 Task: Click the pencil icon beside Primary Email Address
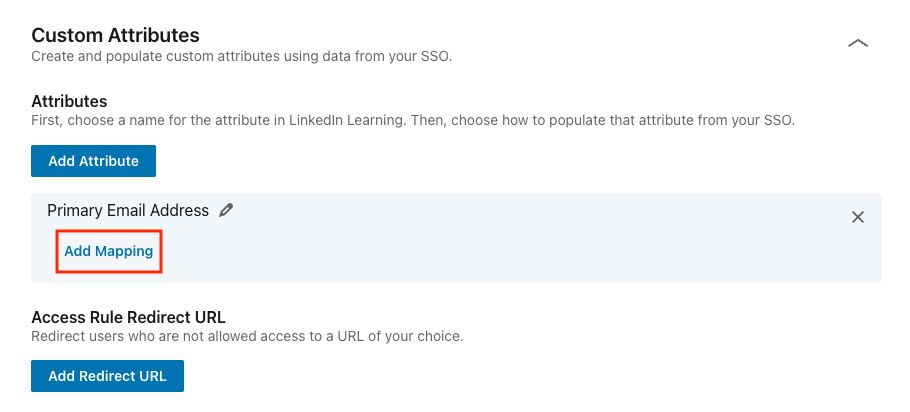click(227, 211)
